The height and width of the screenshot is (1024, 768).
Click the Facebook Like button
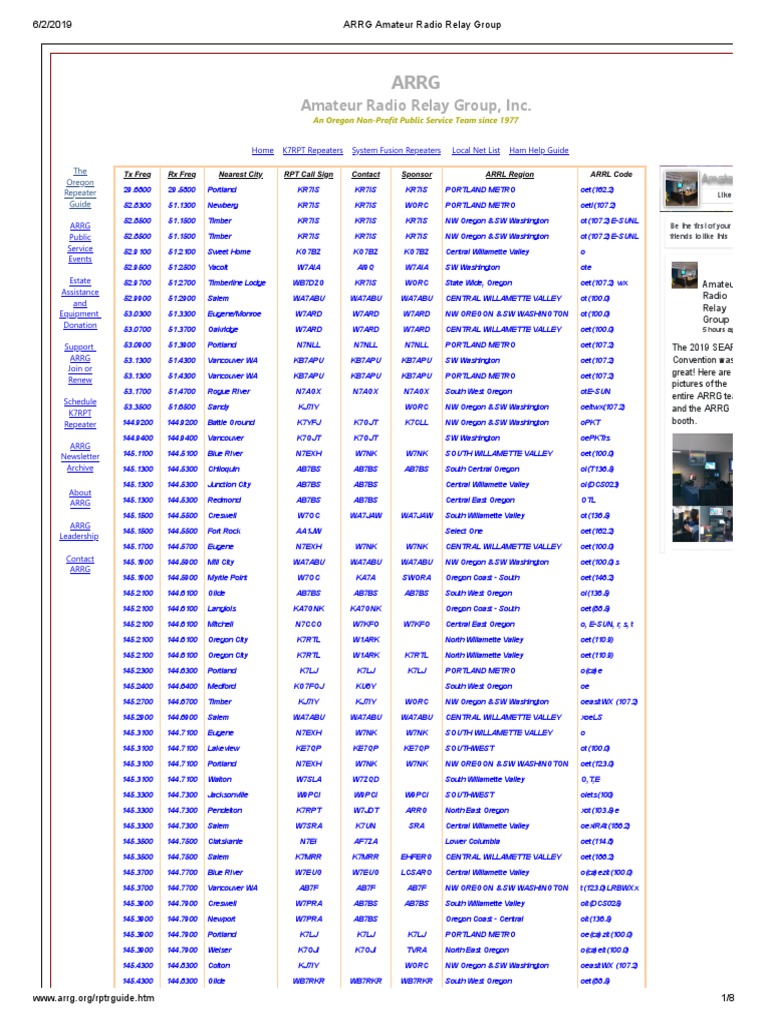[x=724, y=195]
